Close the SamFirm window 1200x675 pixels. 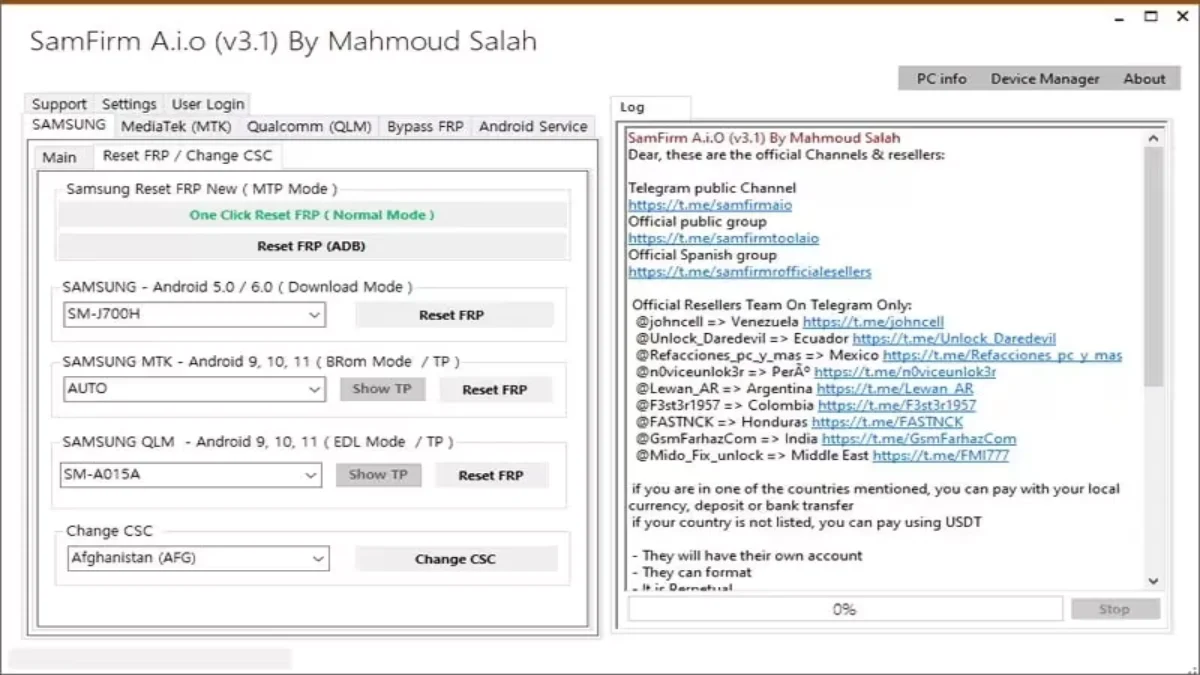coord(1183,17)
